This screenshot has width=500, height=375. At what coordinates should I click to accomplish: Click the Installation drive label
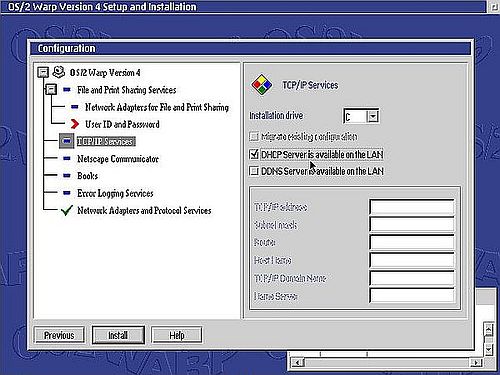pyautogui.click(x=276, y=116)
